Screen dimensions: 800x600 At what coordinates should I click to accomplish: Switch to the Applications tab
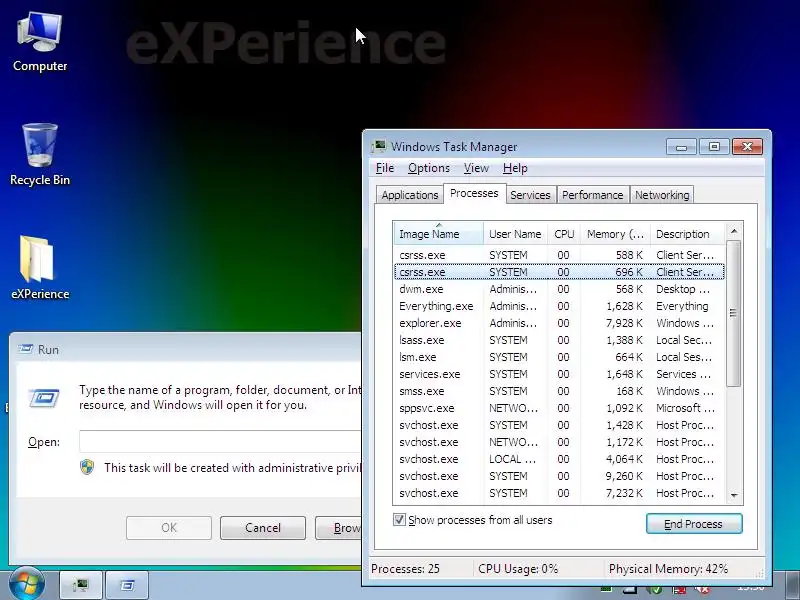tap(410, 195)
